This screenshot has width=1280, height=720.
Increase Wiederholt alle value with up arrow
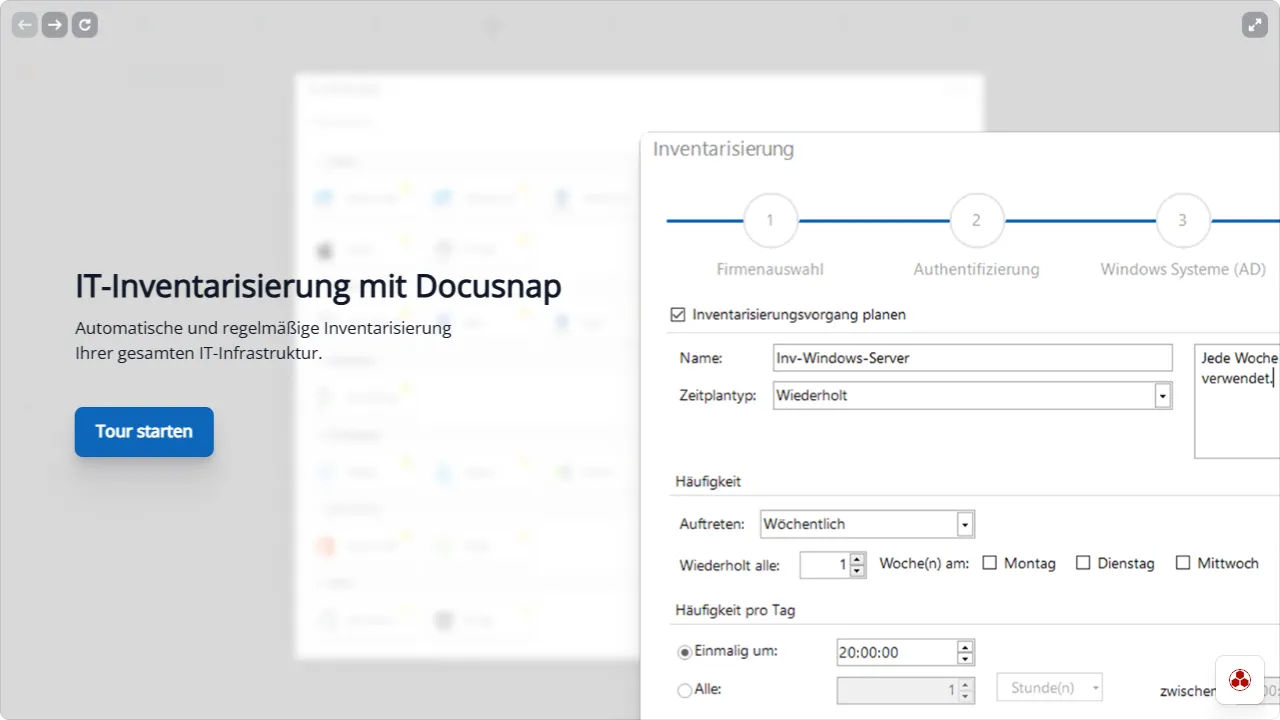[x=857, y=559]
